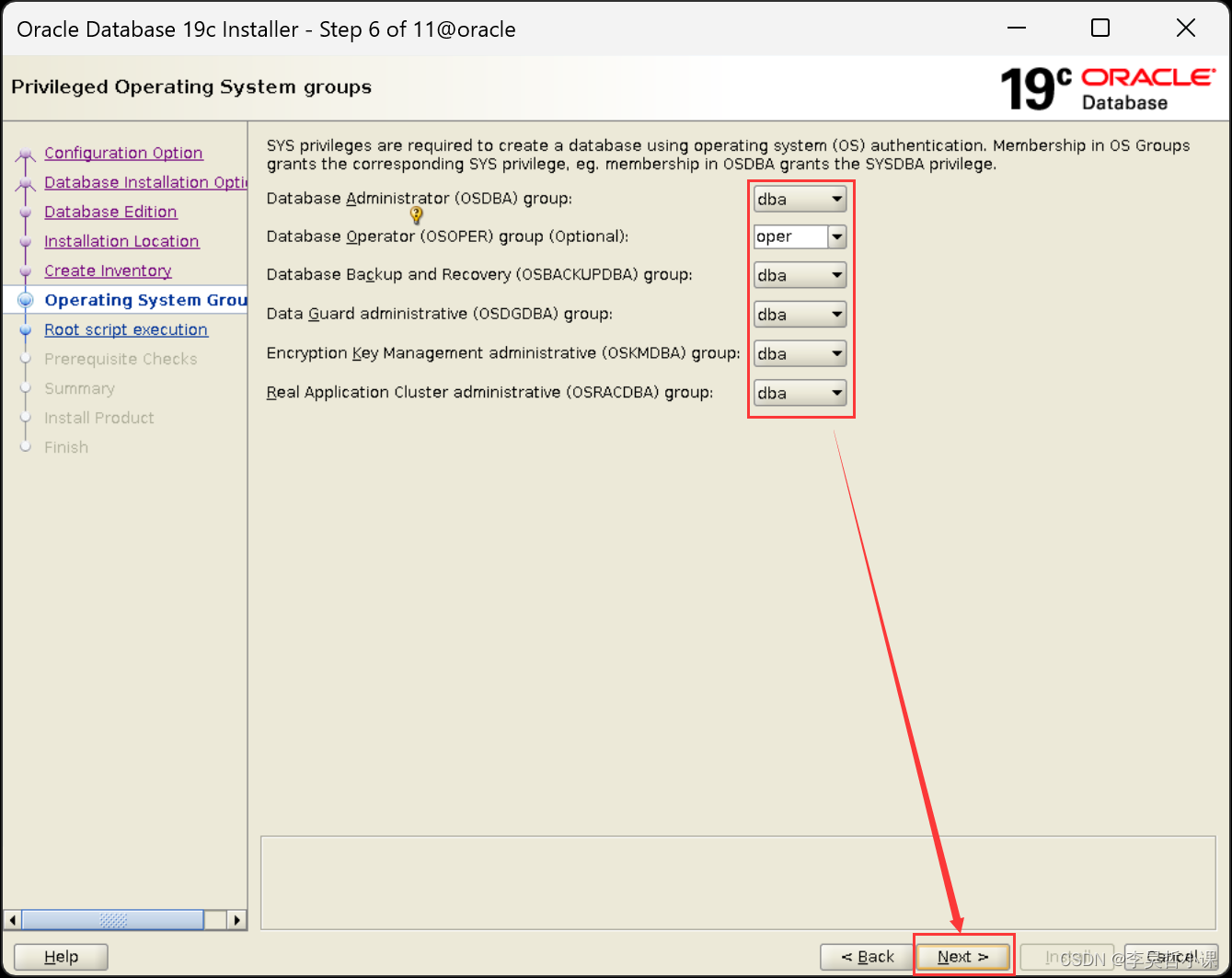Open the OSBACKUPDBA group dropdown
Screen dimensions: 1232x978
pyautogui.click(x=800, y=275)
